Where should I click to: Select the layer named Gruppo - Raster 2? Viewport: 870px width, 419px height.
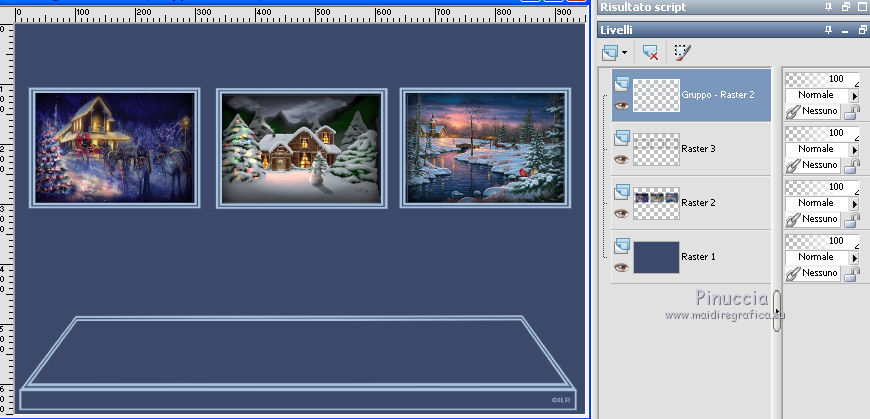tap(718, 95)
